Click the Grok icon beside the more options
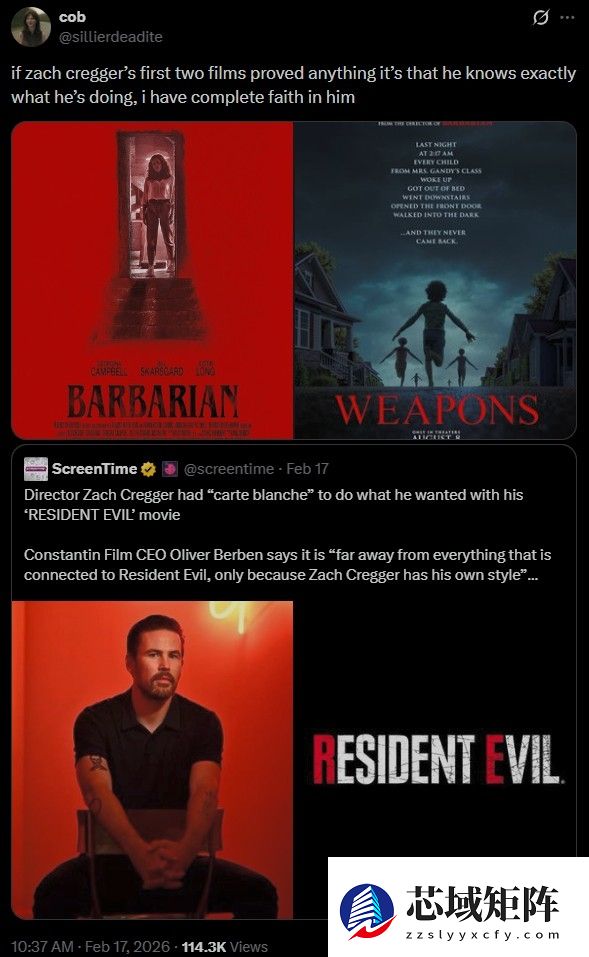Viewport: 589px width, 957px height. pyautogui.click(x=540, y=17)
